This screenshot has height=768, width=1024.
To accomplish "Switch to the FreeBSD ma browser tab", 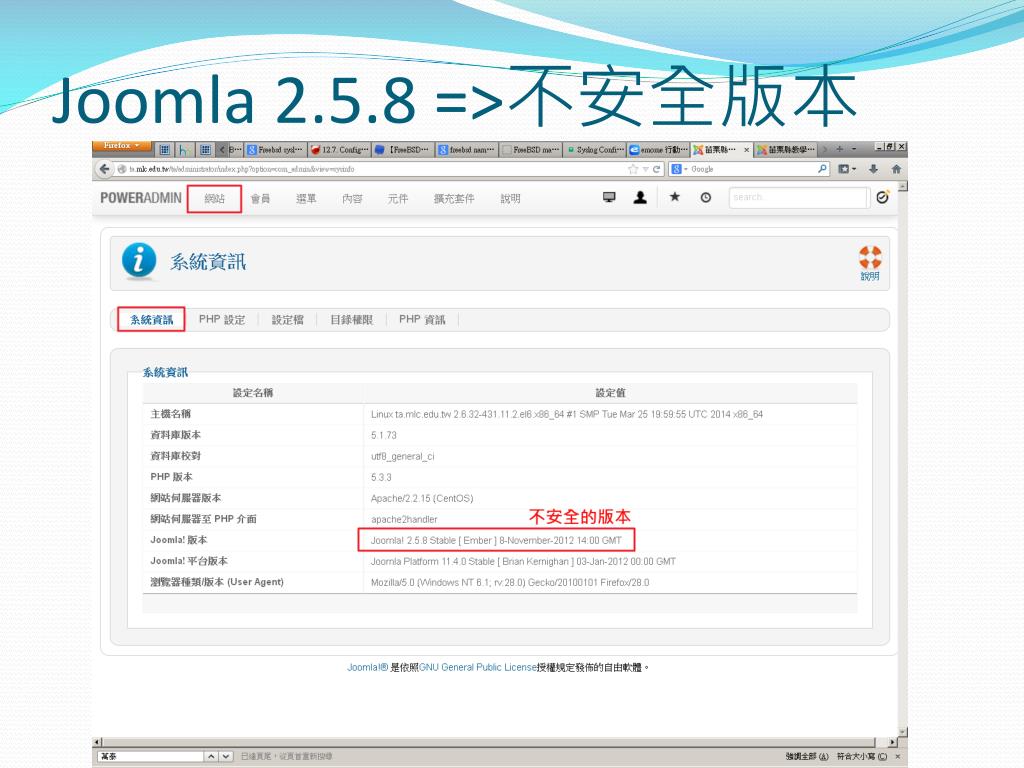I will click(531, 150).
